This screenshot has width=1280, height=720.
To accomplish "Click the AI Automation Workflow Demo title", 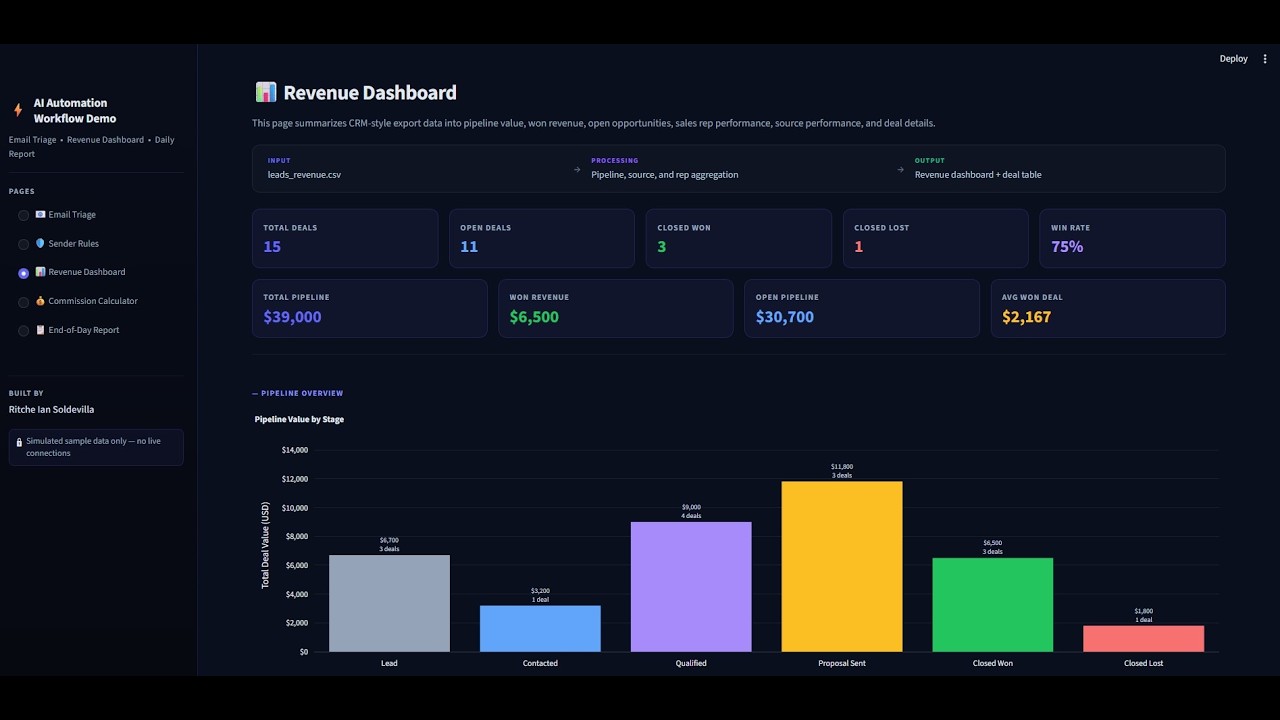I will coord(75,110).
